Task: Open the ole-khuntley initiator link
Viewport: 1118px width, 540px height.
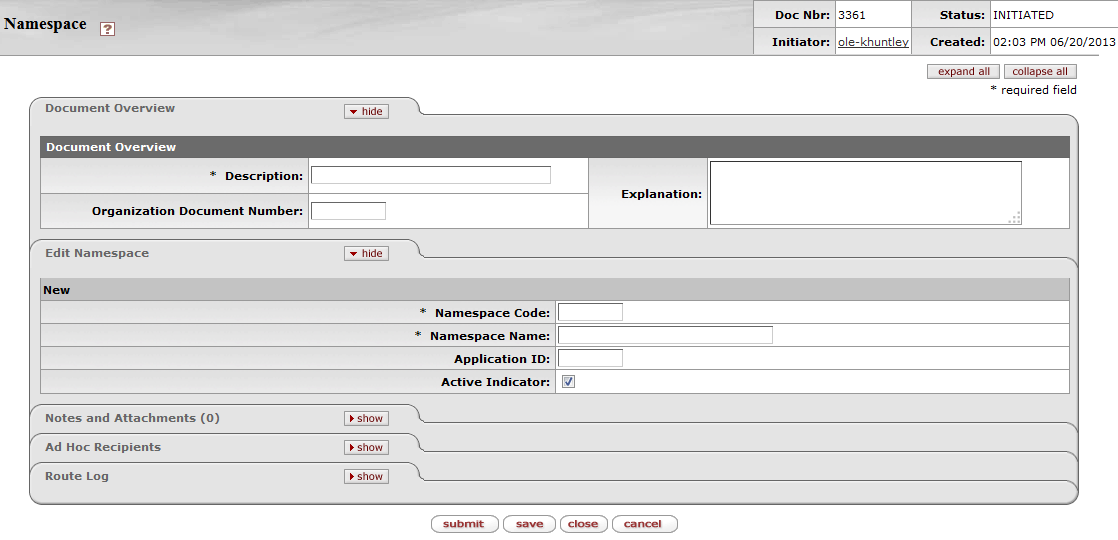Action: [x=872, y=42]
